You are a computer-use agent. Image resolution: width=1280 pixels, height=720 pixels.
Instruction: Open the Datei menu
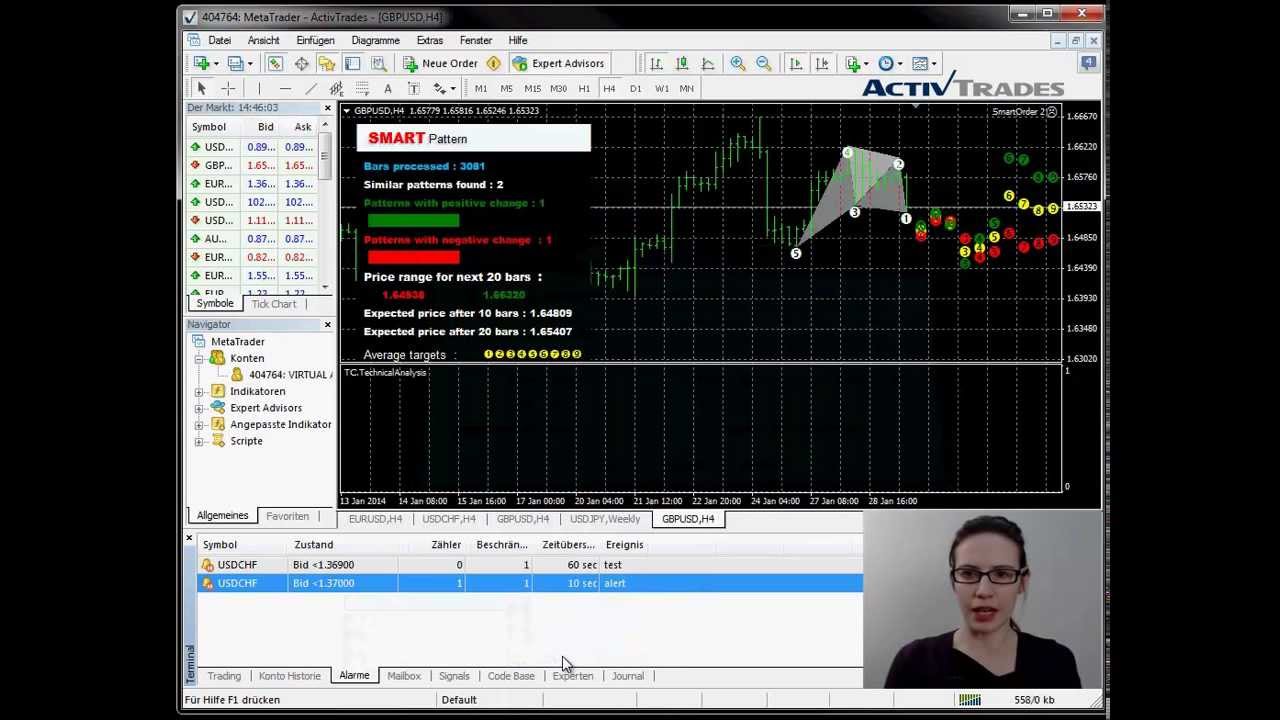(219, 40)
